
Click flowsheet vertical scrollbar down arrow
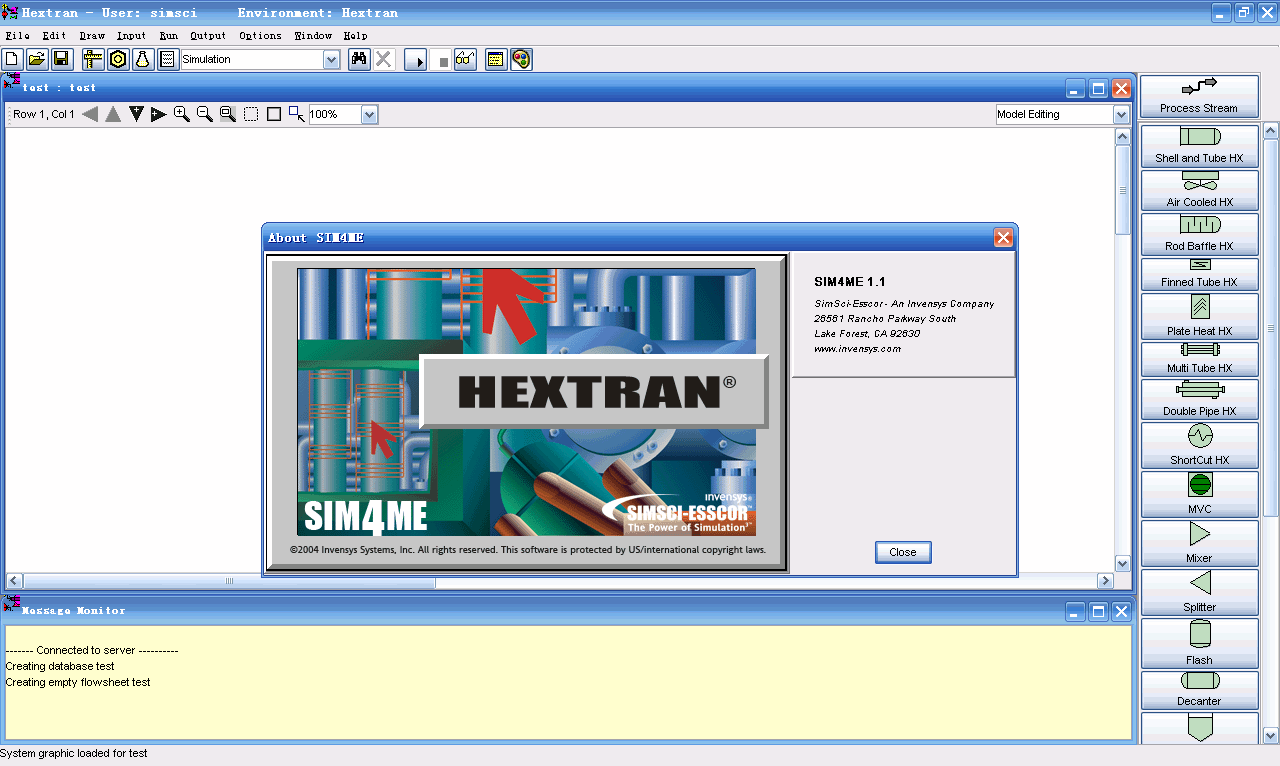1122,563
